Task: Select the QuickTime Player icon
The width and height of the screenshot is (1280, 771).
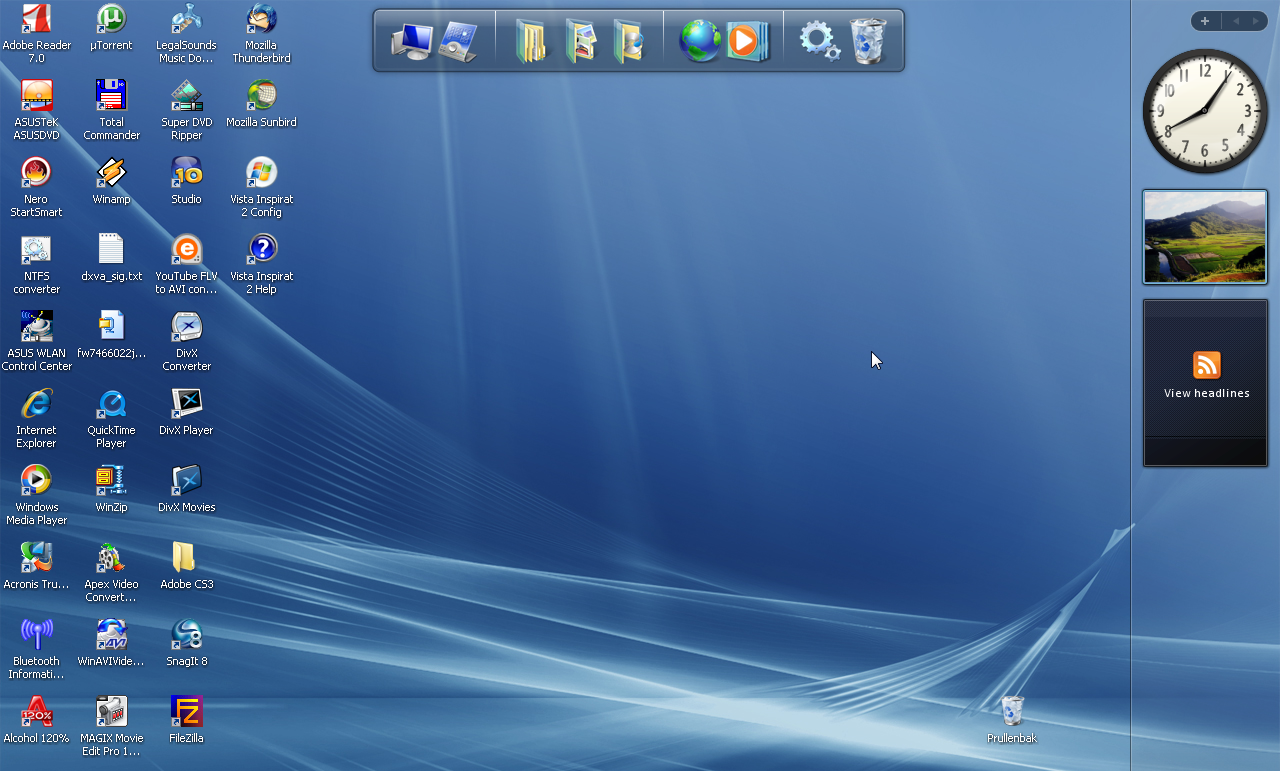Action: [111, 405]
